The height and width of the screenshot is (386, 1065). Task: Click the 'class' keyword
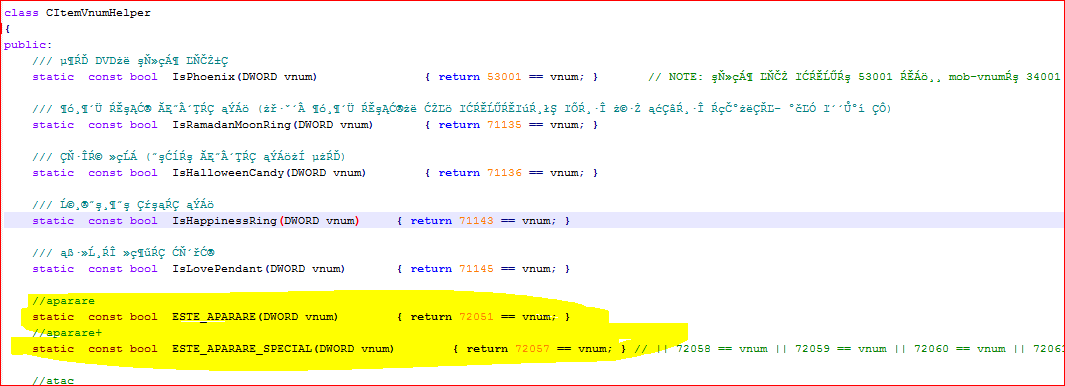(x=21, y=13)
